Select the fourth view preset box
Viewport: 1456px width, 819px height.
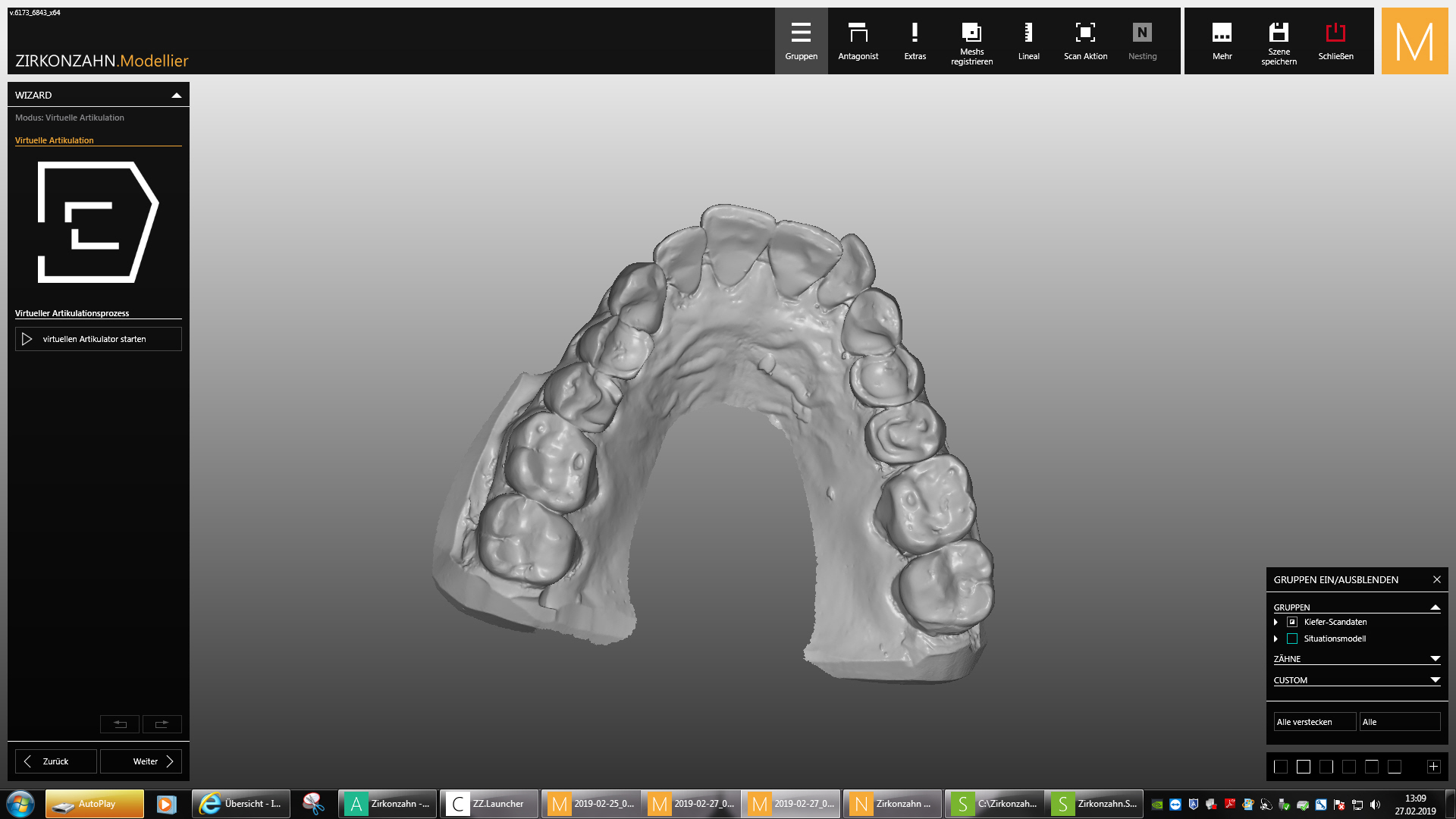(x=1349, y=767)
